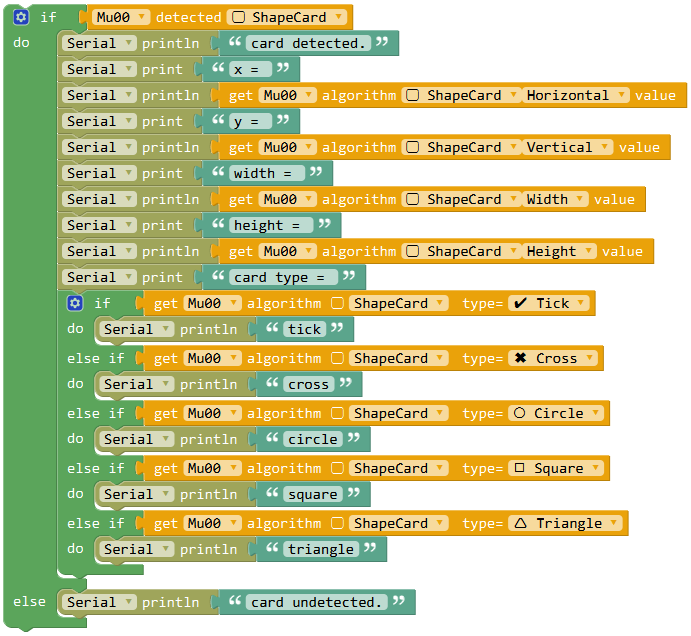The image size is (691, 636).
Task: Click 'type=' label in Square row
Action: click(483, 468)
